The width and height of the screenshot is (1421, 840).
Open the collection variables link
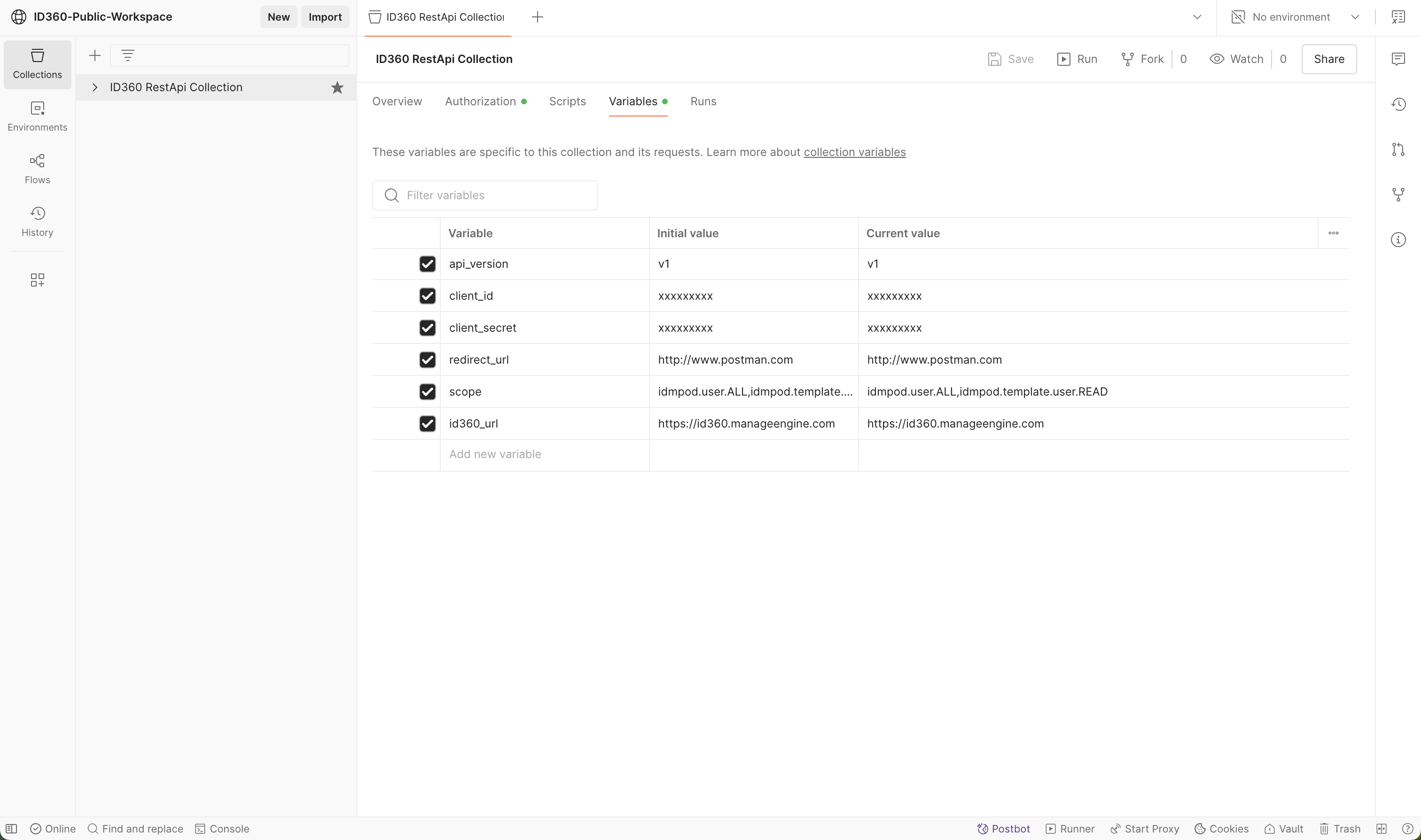[x=854, y=152]
